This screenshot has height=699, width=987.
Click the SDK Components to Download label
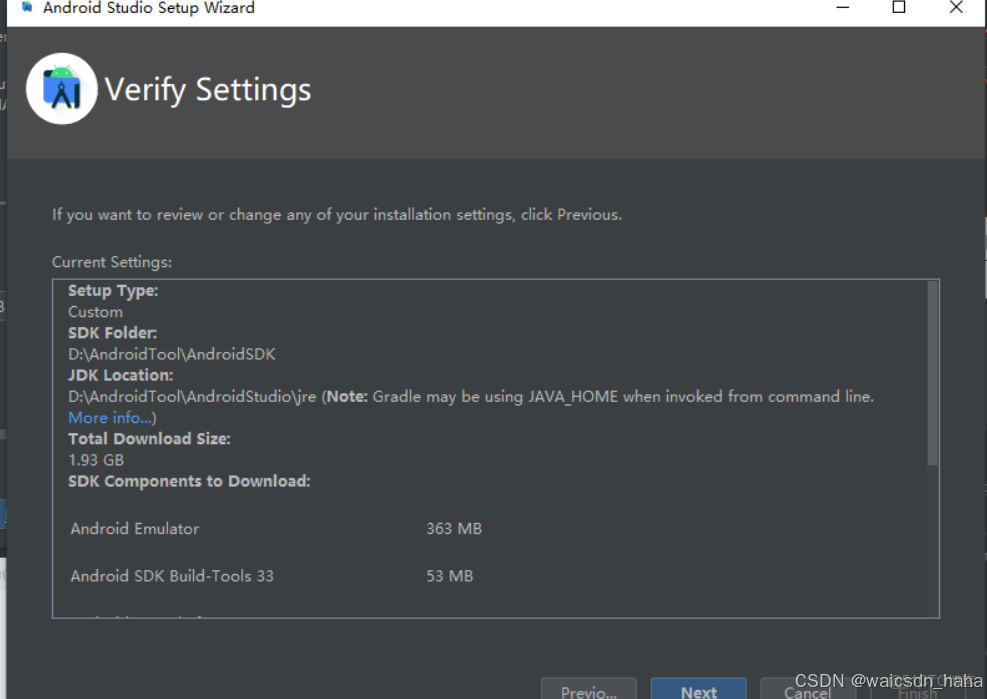tap(189, 481)
